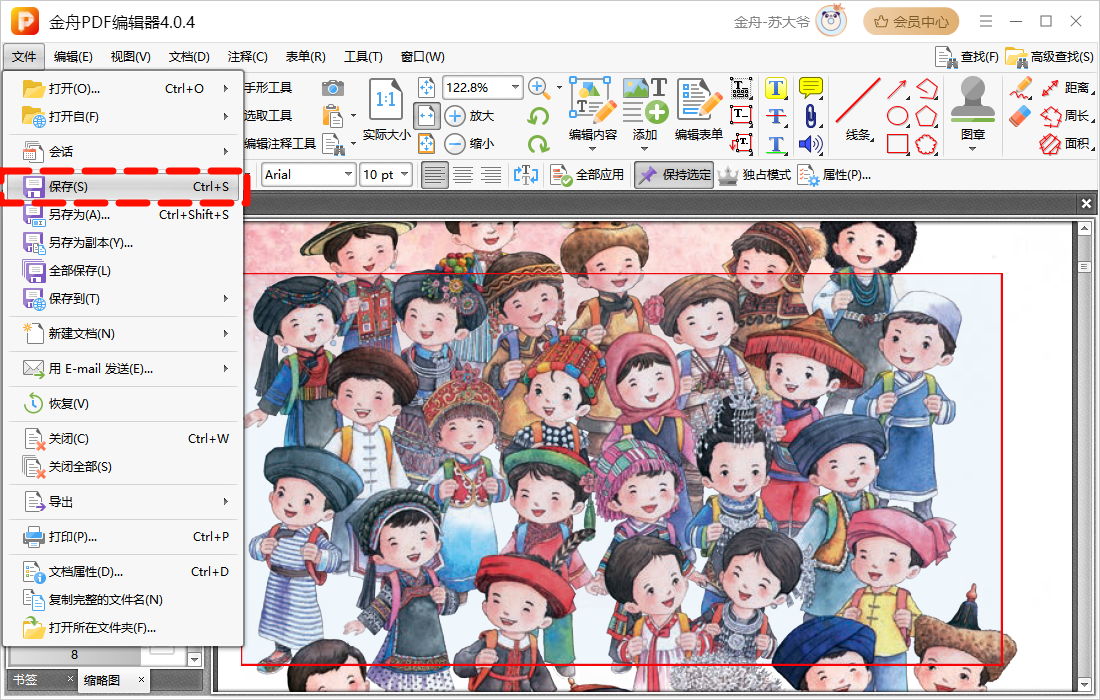Viewport: 1100px width, 700px height.
Task: Expand Export submenu arrow
Action: (x=226, y=502)
